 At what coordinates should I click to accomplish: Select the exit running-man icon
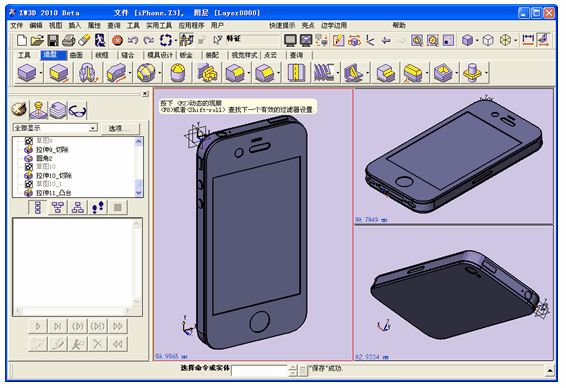pyautogui.click(x=100, y=40)
